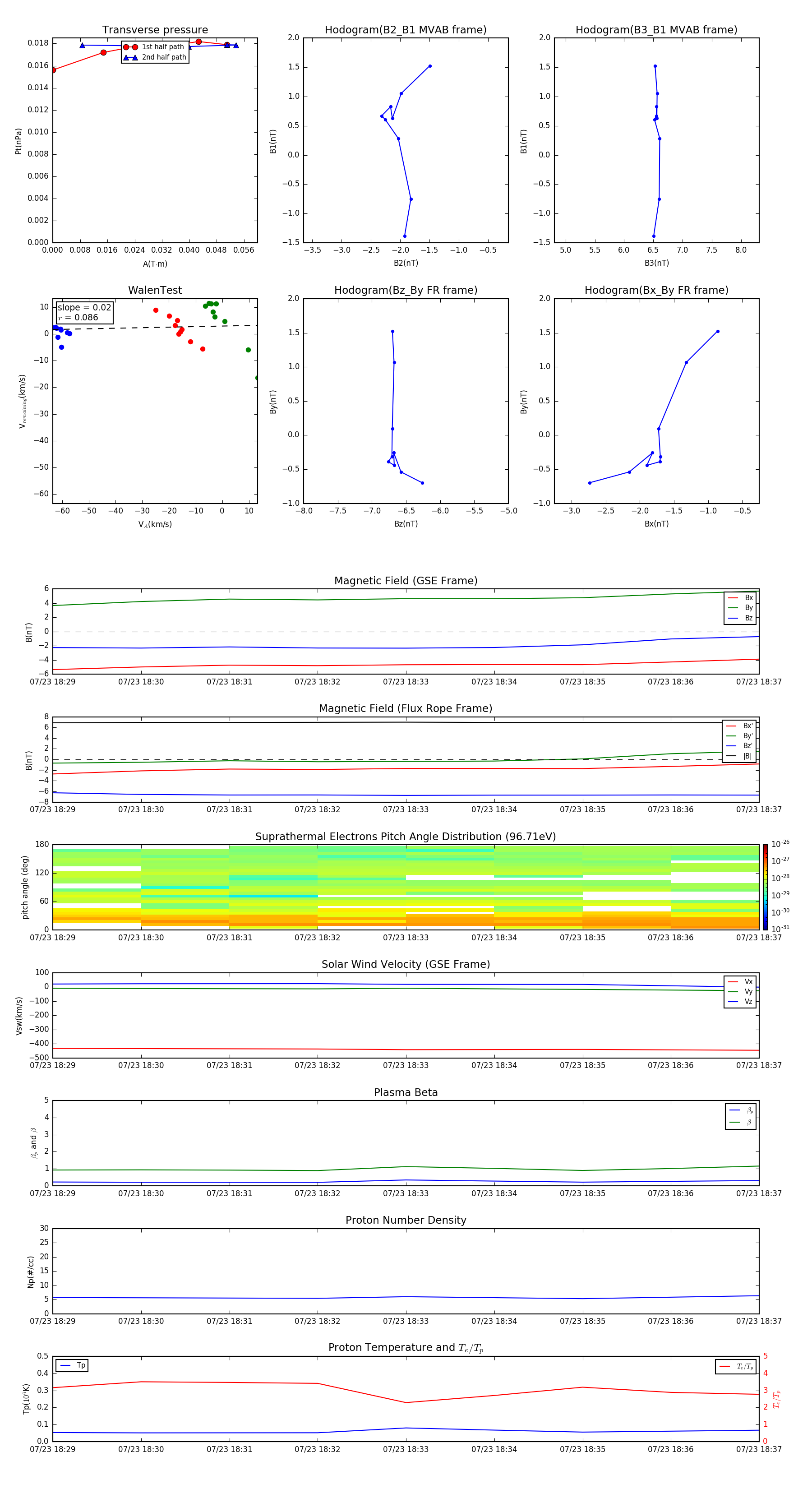
Task: Select the "B3(nT)" x-axis label
Action: click(x=656, y=263)
